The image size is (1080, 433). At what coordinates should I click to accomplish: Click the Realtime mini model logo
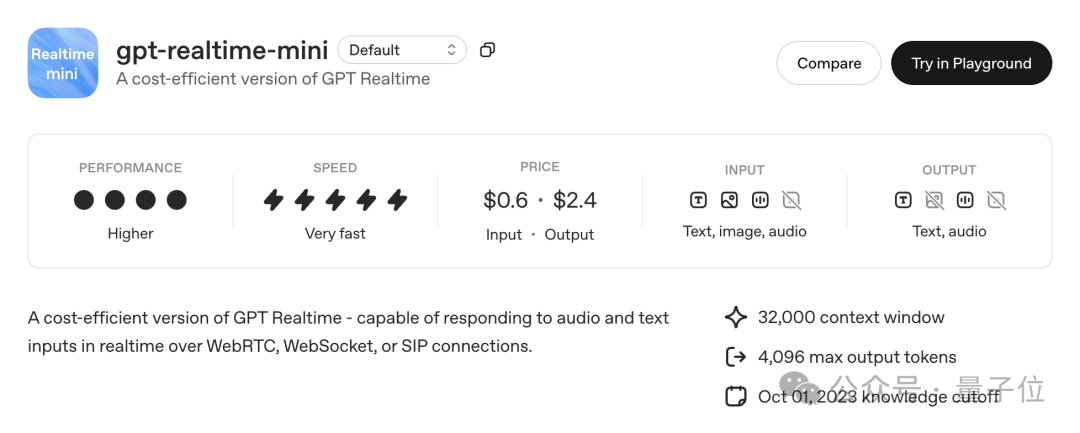tap(63, 63)
